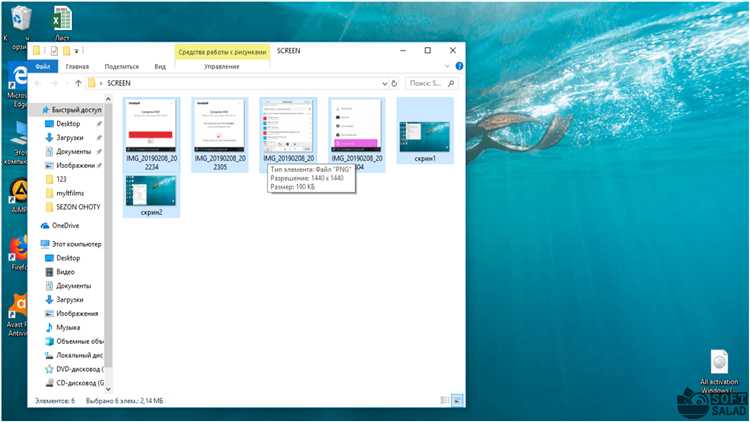Switch to the Вид ribbon tab
Image resolution: width=750 pixels, height=422 pixels.
(160, 66)
